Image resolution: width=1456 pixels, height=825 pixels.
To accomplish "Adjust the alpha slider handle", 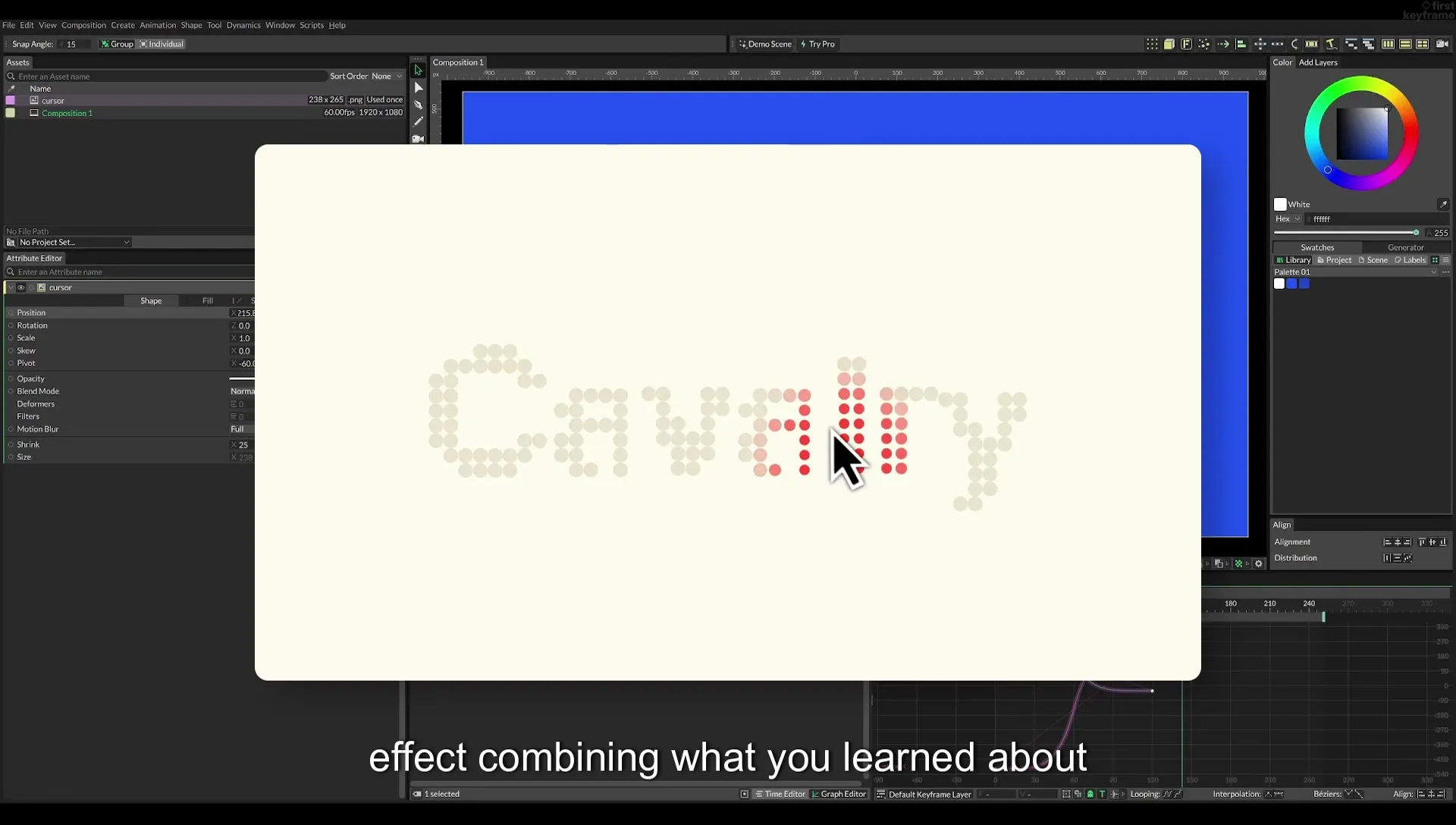I will (1416, 233).
